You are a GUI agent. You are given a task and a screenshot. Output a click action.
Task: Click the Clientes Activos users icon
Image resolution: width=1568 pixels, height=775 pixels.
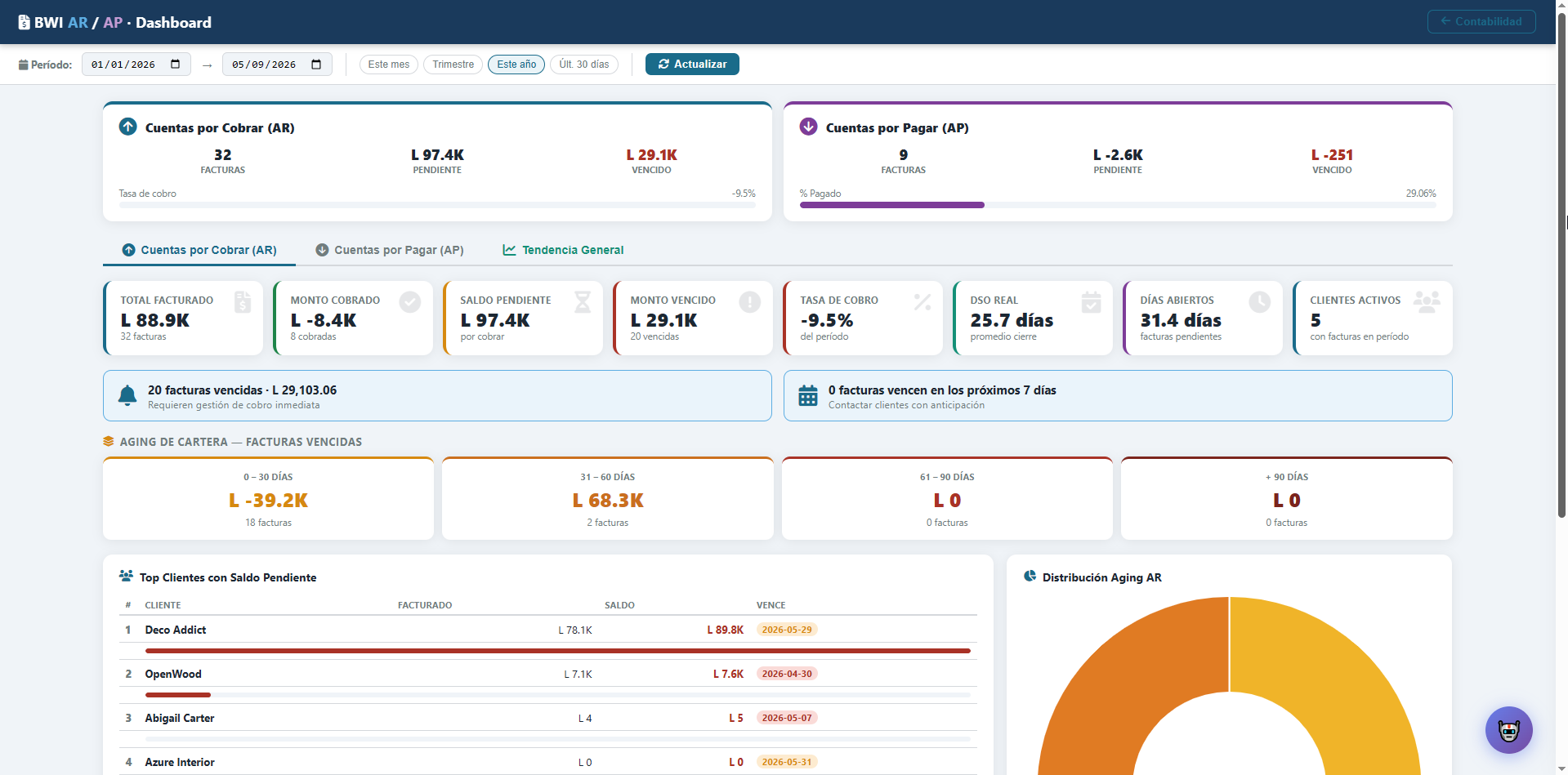[x=1427, y=302]
